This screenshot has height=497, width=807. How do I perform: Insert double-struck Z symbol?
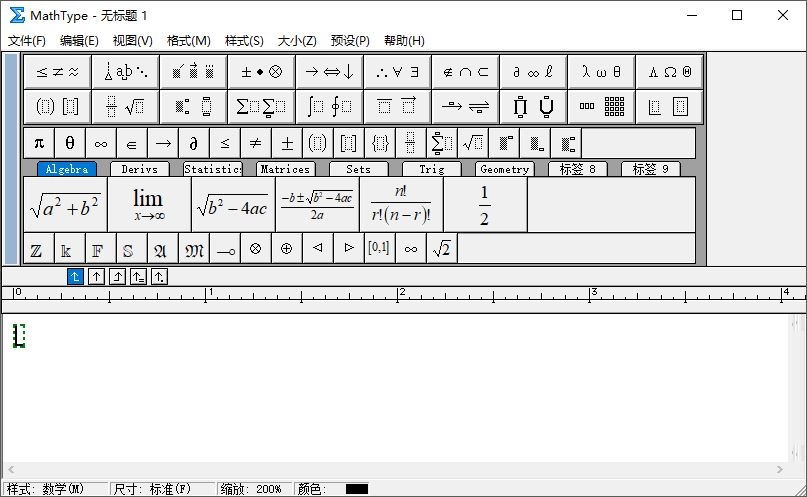[39, 248]
